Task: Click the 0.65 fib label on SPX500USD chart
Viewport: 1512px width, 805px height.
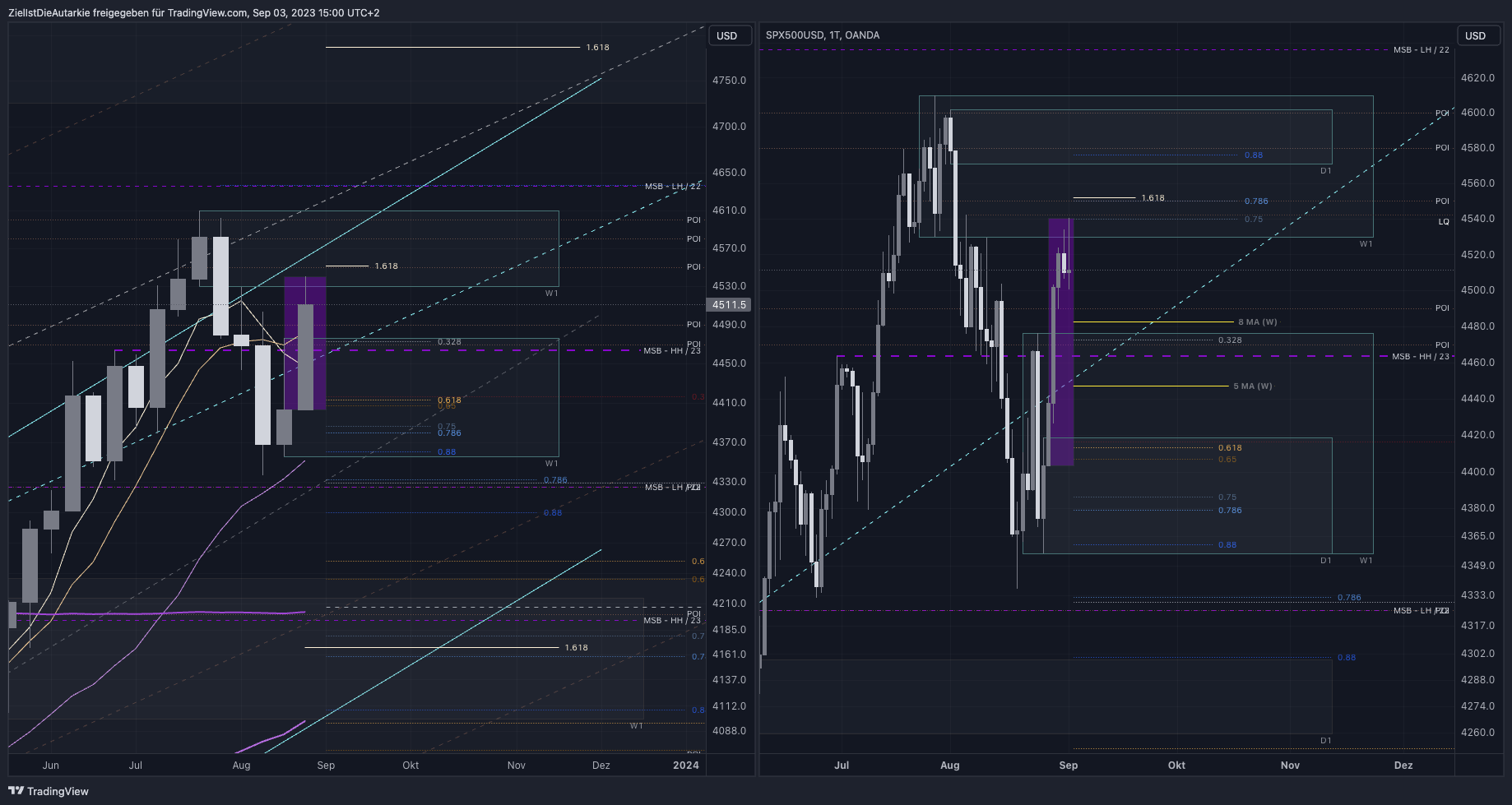Action: point(1227,460)
